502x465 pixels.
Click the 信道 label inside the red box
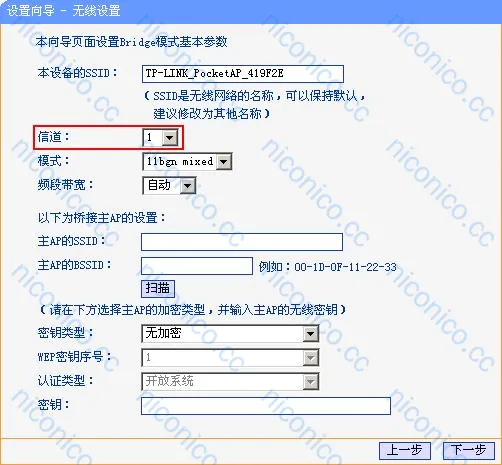coord(53,137)
